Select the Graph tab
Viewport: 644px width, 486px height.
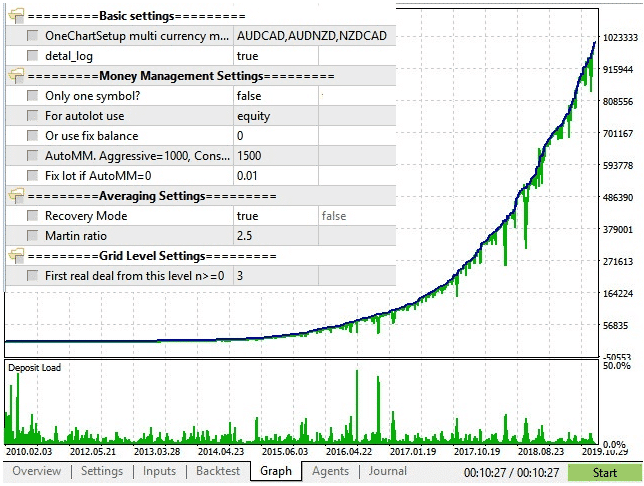tap(276, 471)
